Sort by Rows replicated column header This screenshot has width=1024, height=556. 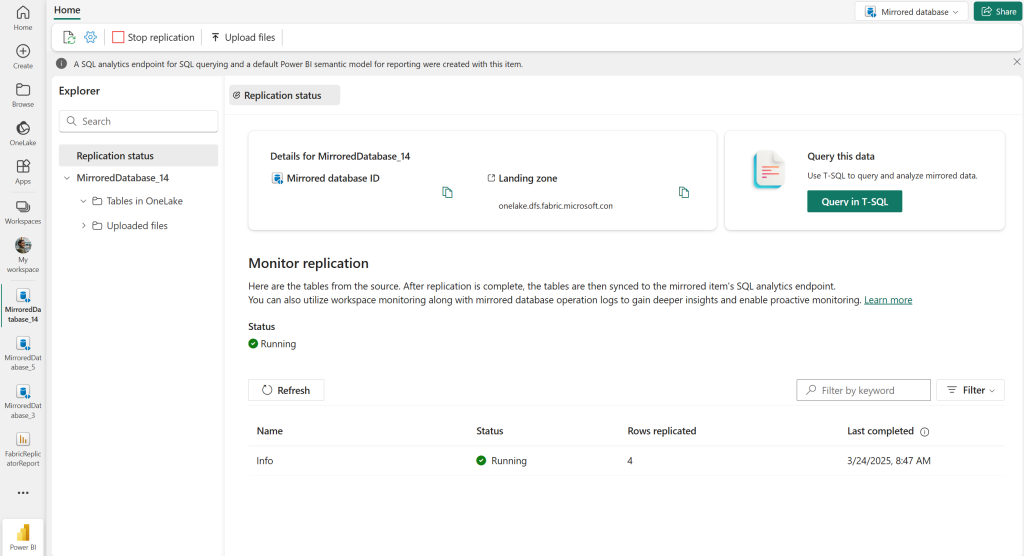(662, 431)
